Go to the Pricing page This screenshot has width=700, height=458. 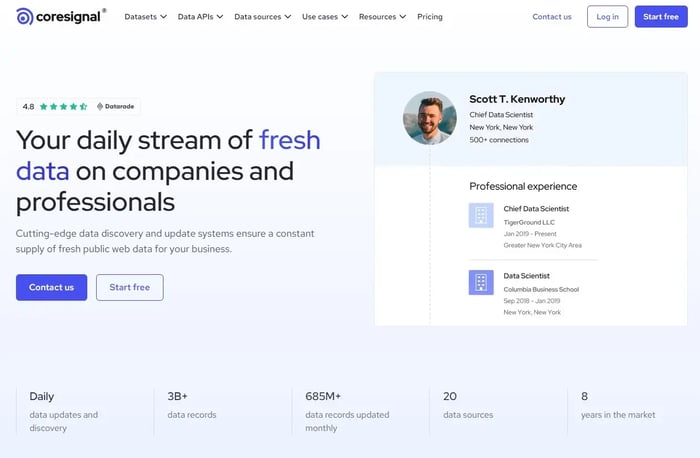[x=430, y=17]
